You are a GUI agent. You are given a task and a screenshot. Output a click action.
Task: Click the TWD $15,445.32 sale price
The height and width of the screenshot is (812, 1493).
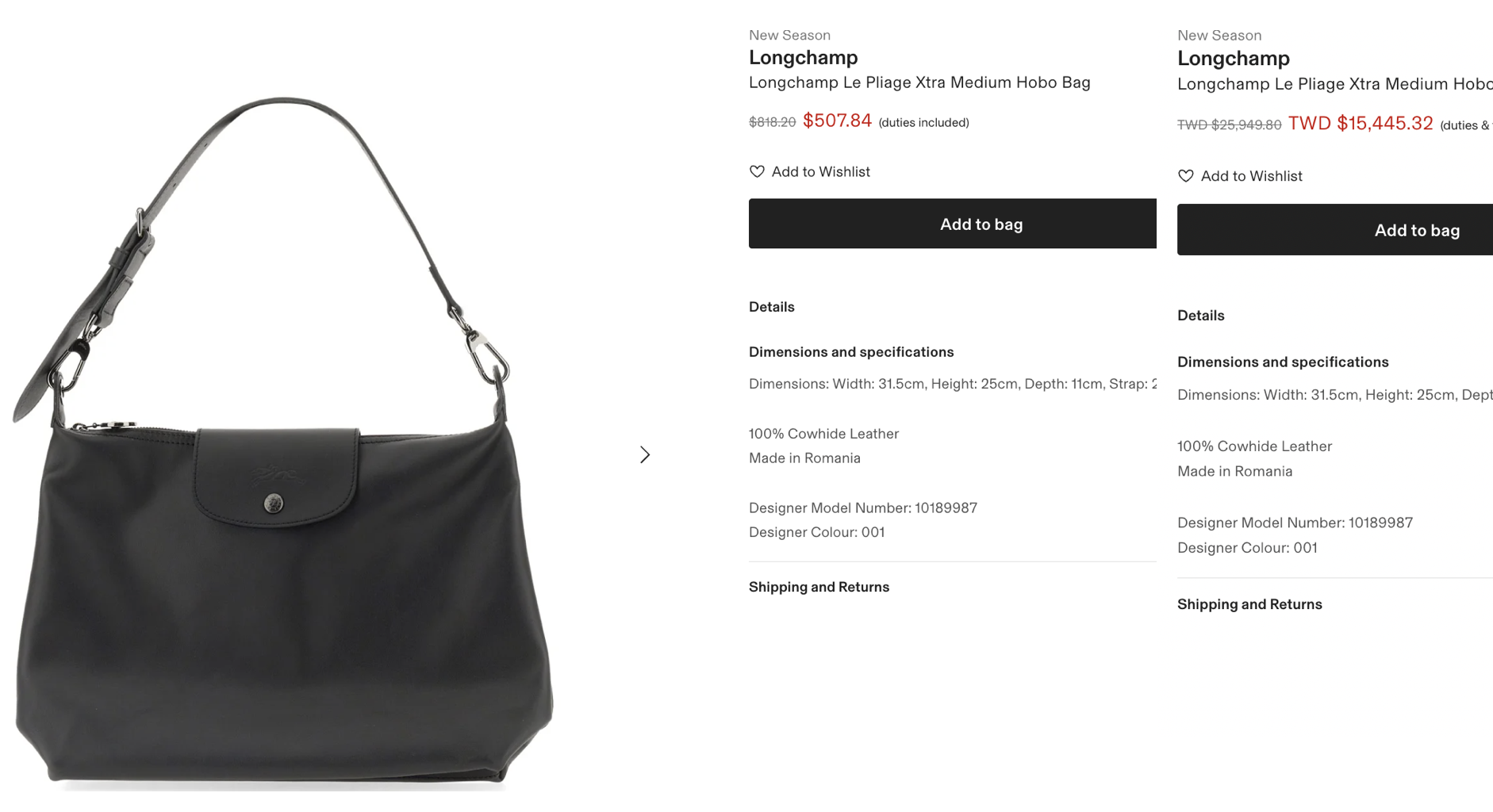(1361, 124)
